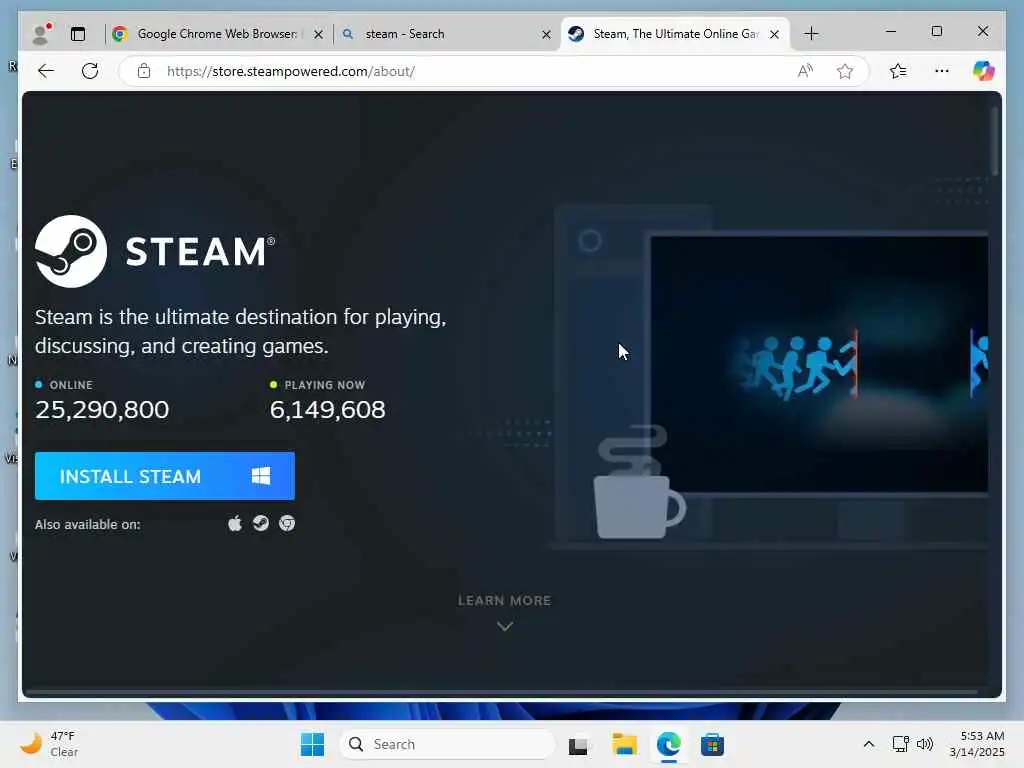The width and height of the screenshot is (1024, 768).
Task: Expand the chevron below LEARN MORE
Action: point(505,626)
